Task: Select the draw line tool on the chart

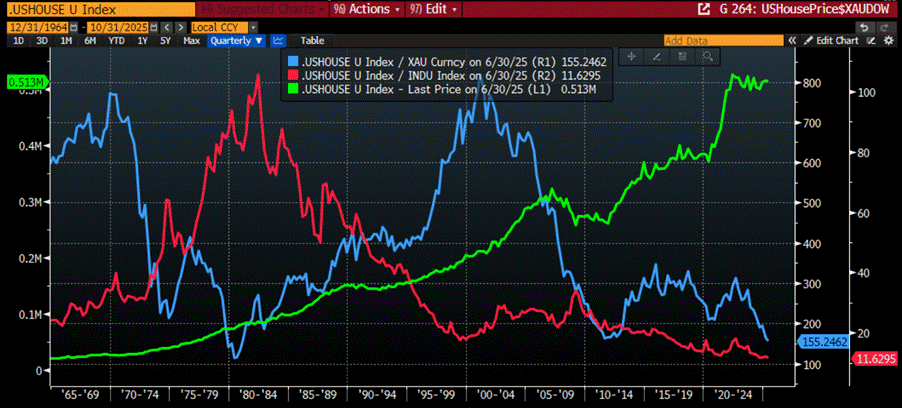Action: click(656, 56)
